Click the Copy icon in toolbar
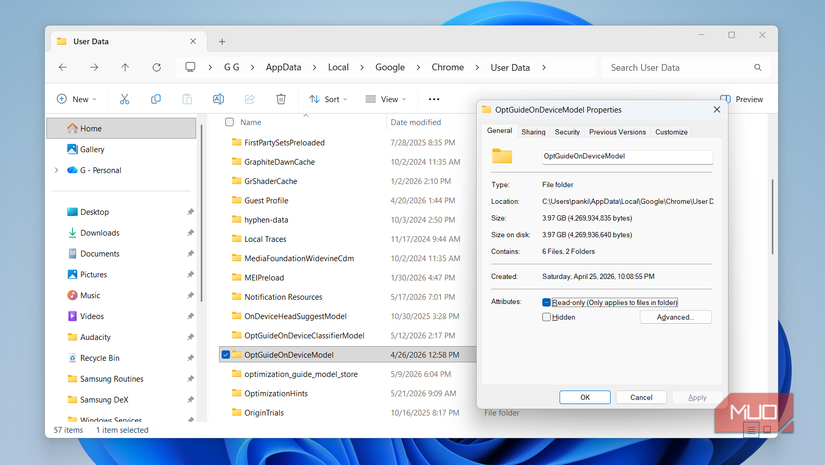The image size is (825, 465). pyautogui.click(x=156, y=99)
